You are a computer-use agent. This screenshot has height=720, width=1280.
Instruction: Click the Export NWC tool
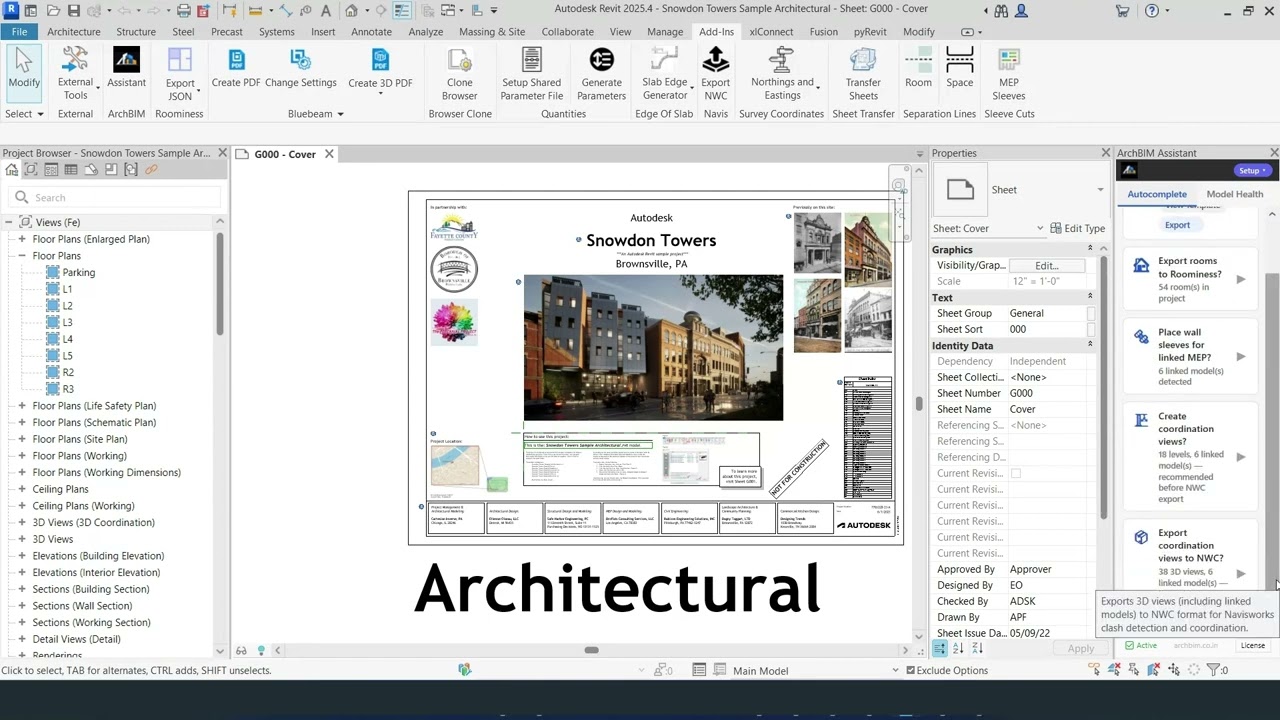716,73
